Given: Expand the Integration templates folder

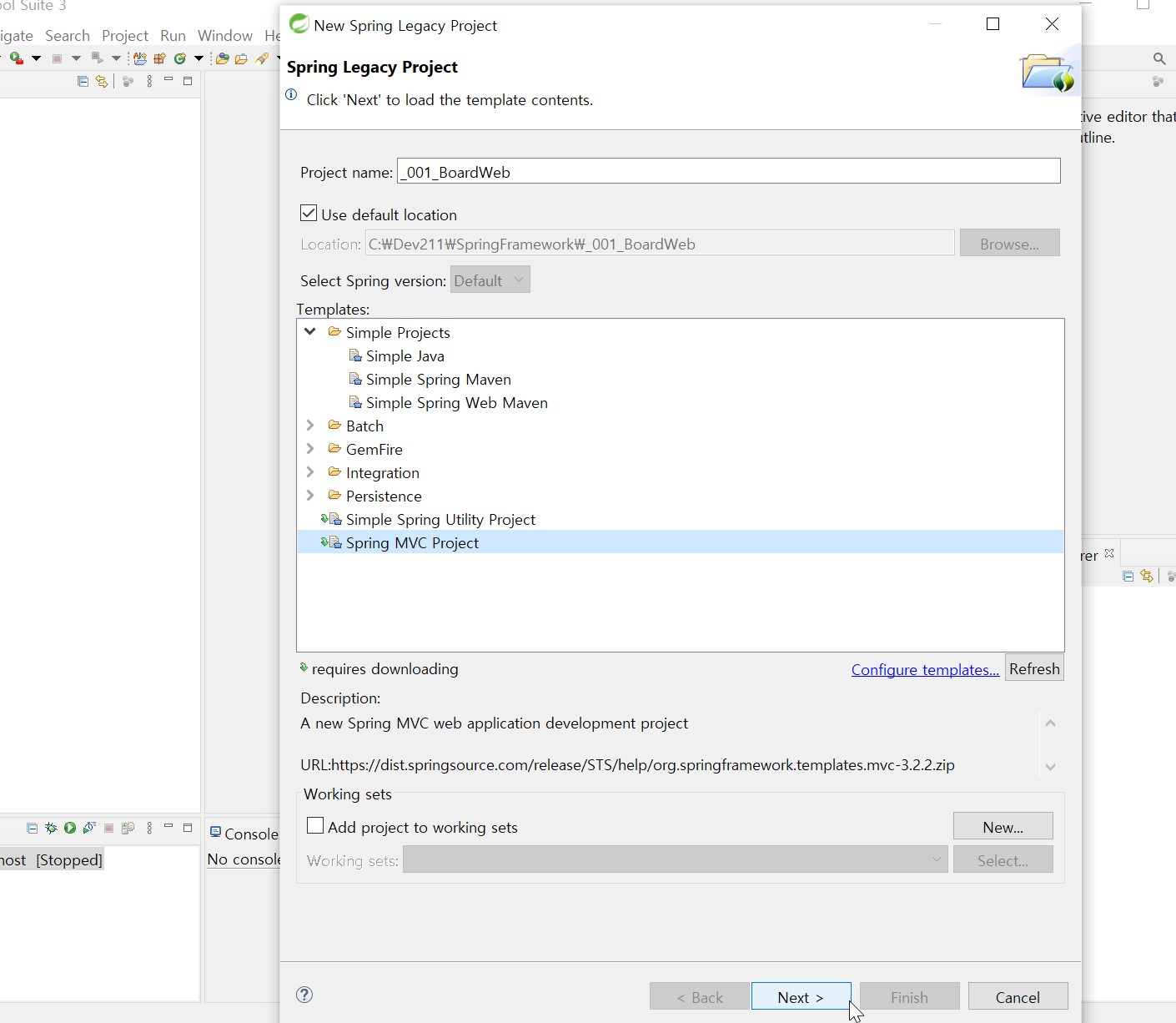Looking at the screenshot, I should click(310, 471).
